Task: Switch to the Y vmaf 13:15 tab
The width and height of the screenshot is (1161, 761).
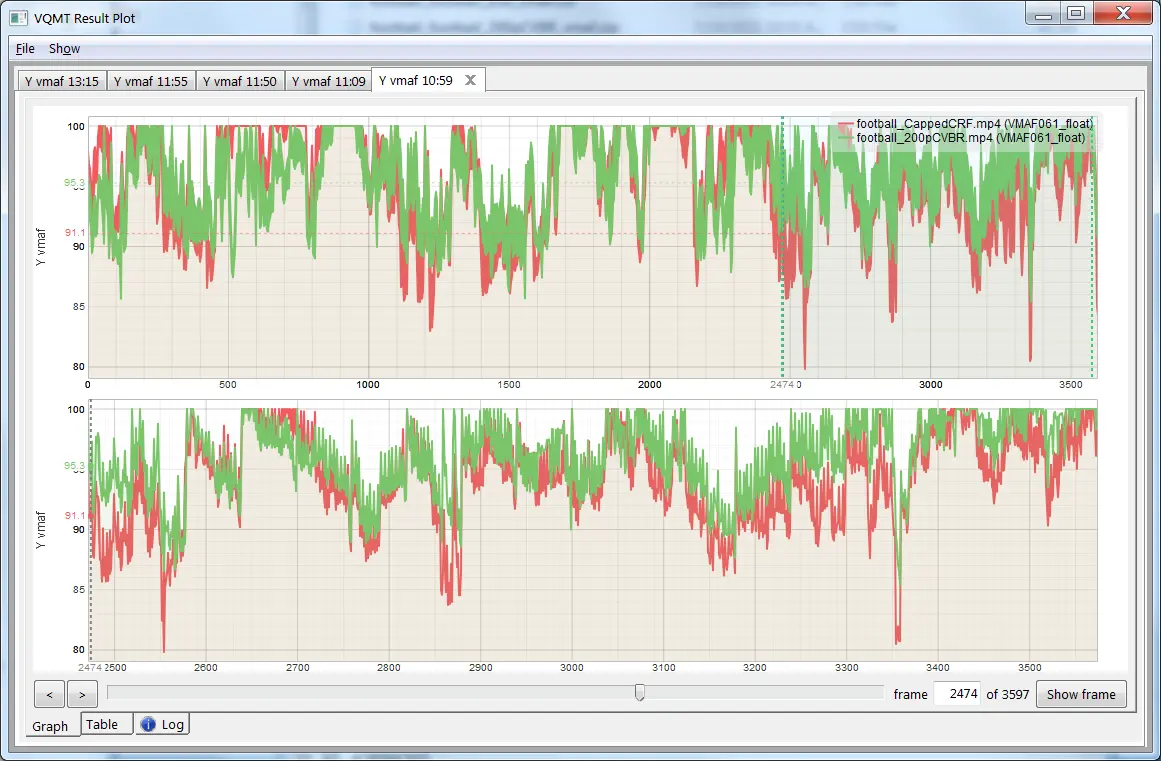Action: pos(61,82)
